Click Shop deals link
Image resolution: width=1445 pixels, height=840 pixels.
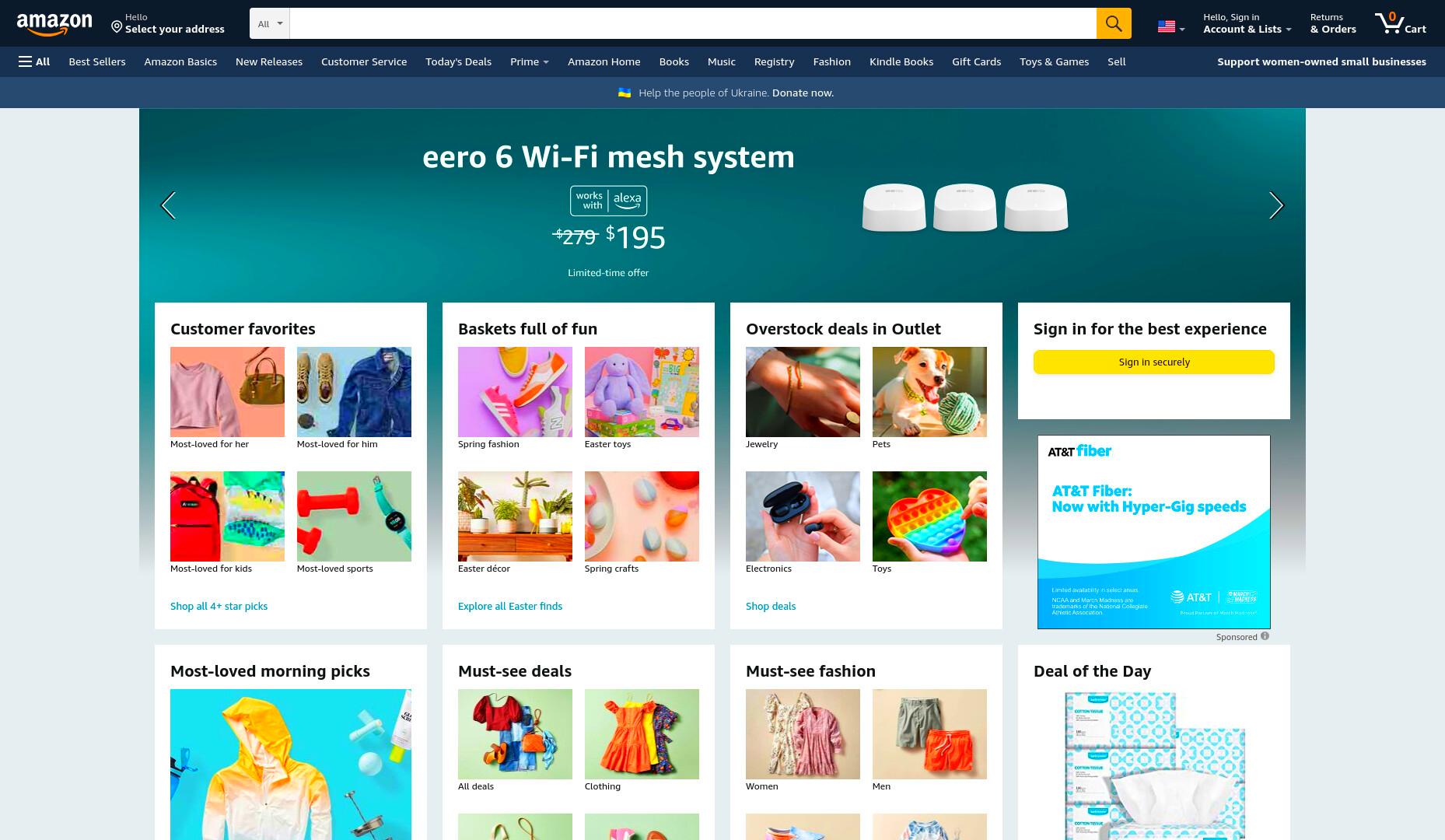pyautogui.click(x=771, y=606)
